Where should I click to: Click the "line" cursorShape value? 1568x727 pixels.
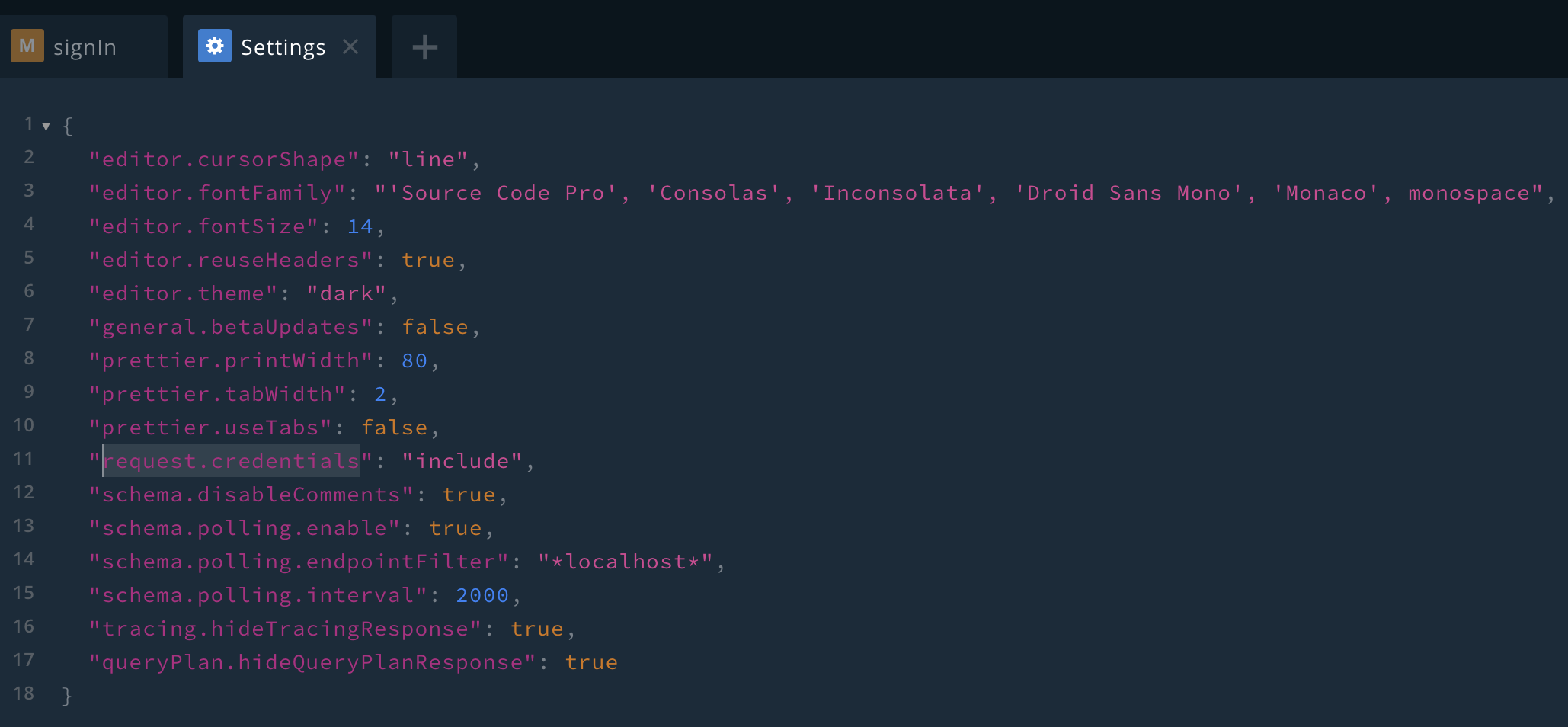click(x=427, y=159)
